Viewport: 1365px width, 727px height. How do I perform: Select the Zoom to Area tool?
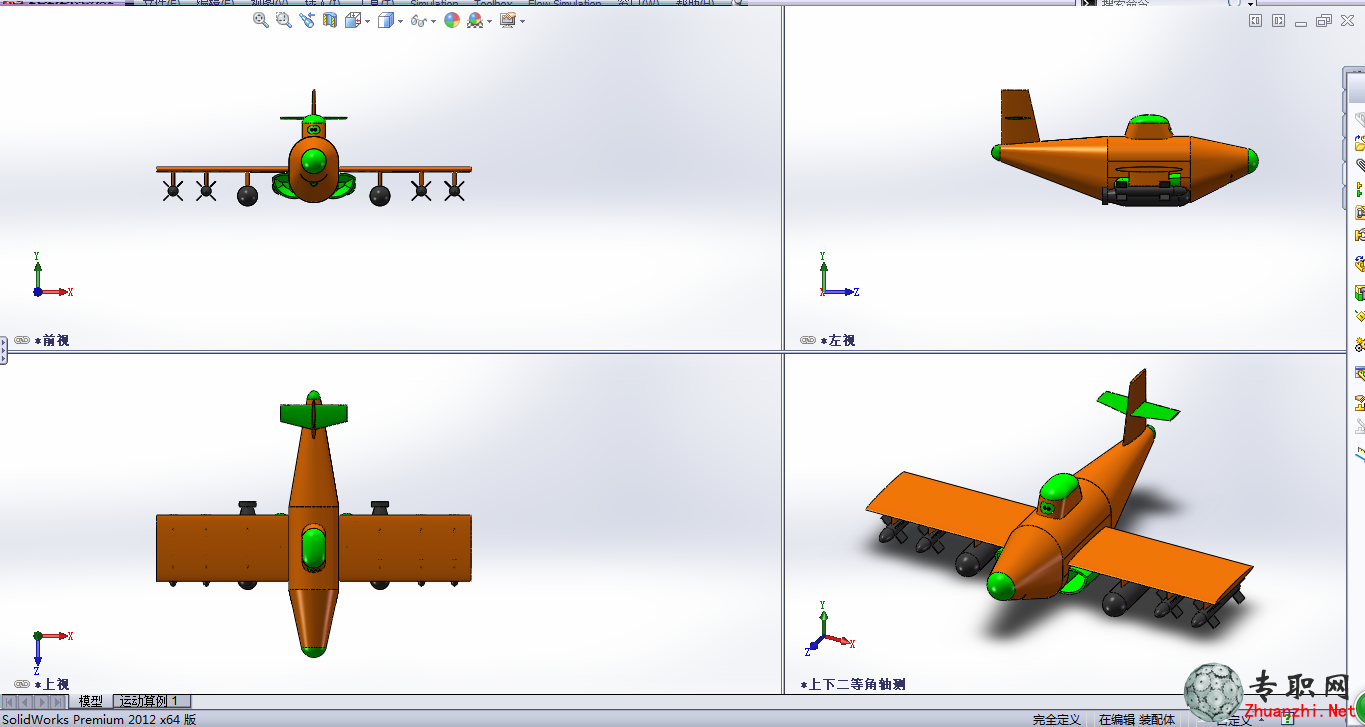[x=283, y=20]
